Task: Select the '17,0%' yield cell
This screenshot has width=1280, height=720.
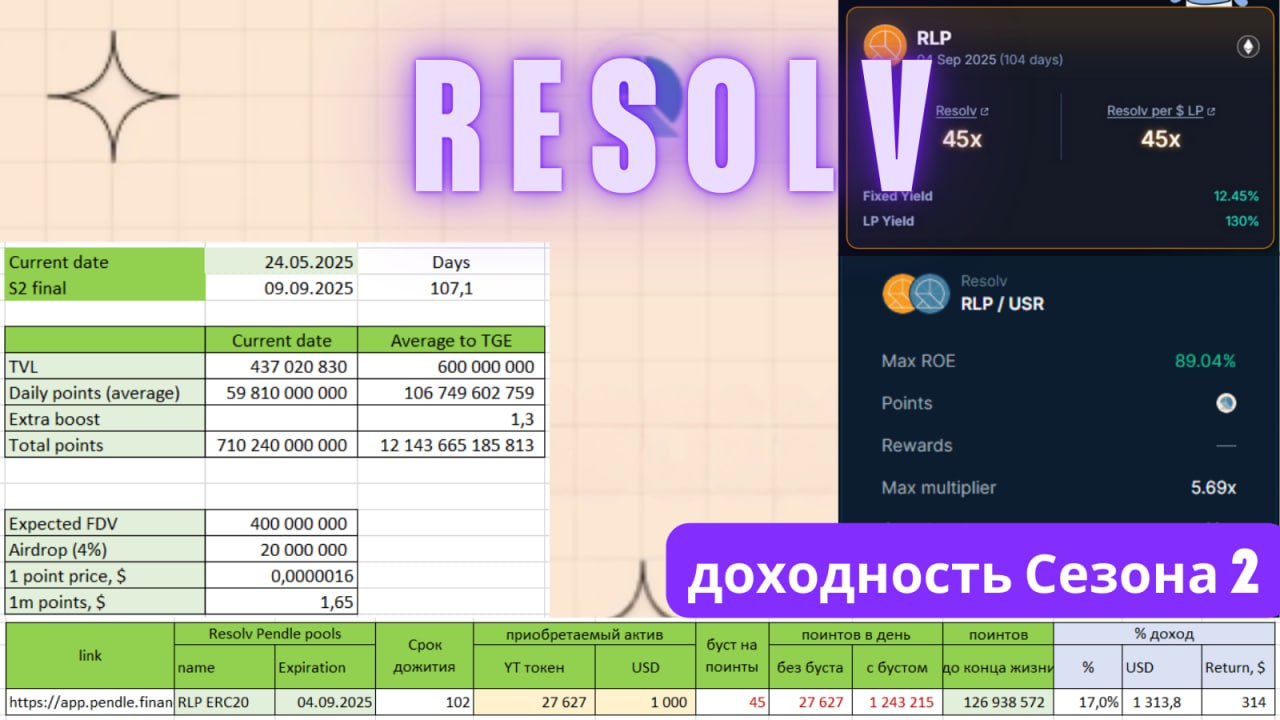Action: coord(1088,702)
